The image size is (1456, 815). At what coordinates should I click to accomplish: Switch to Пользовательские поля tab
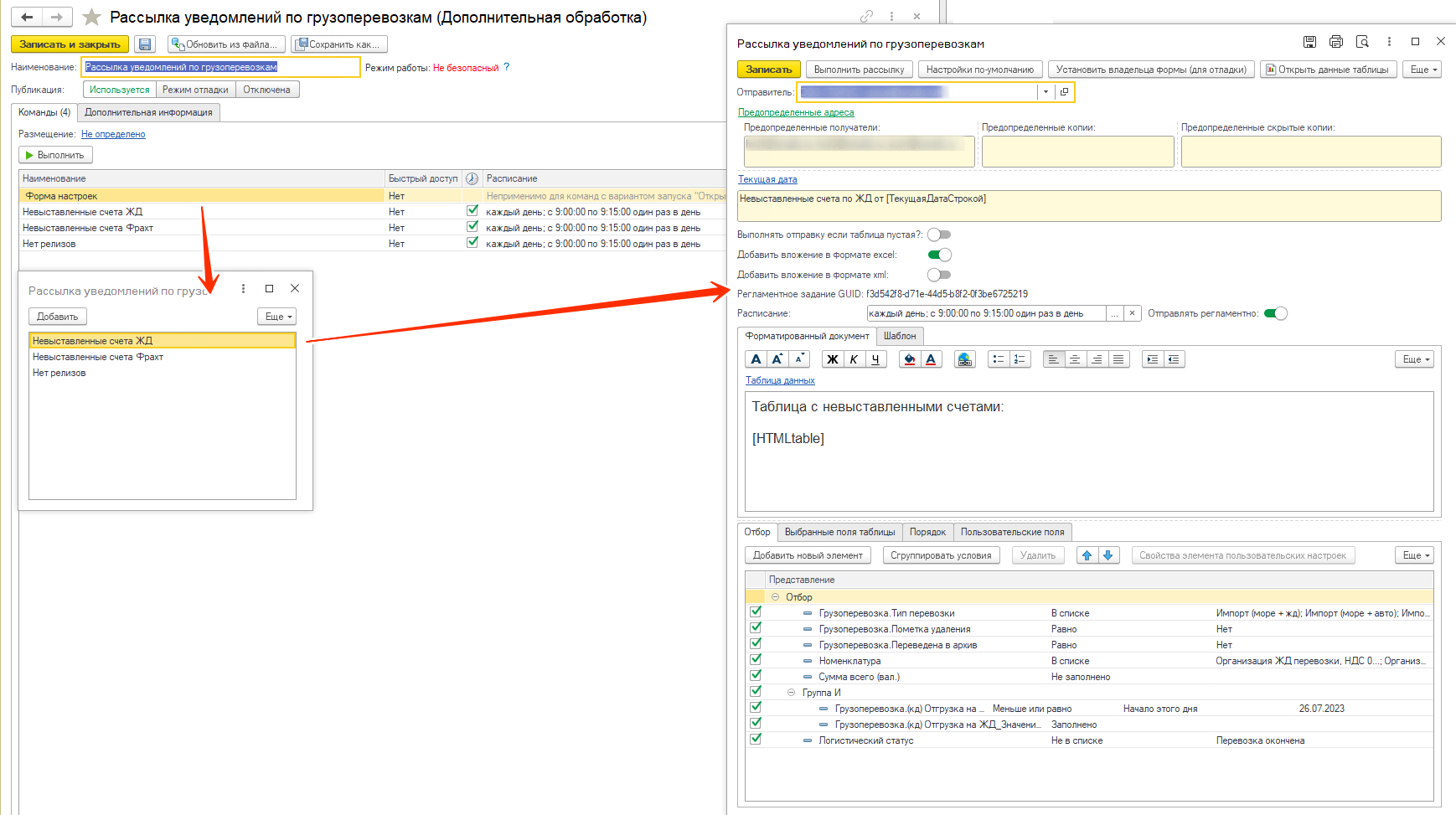(1012, 532)
